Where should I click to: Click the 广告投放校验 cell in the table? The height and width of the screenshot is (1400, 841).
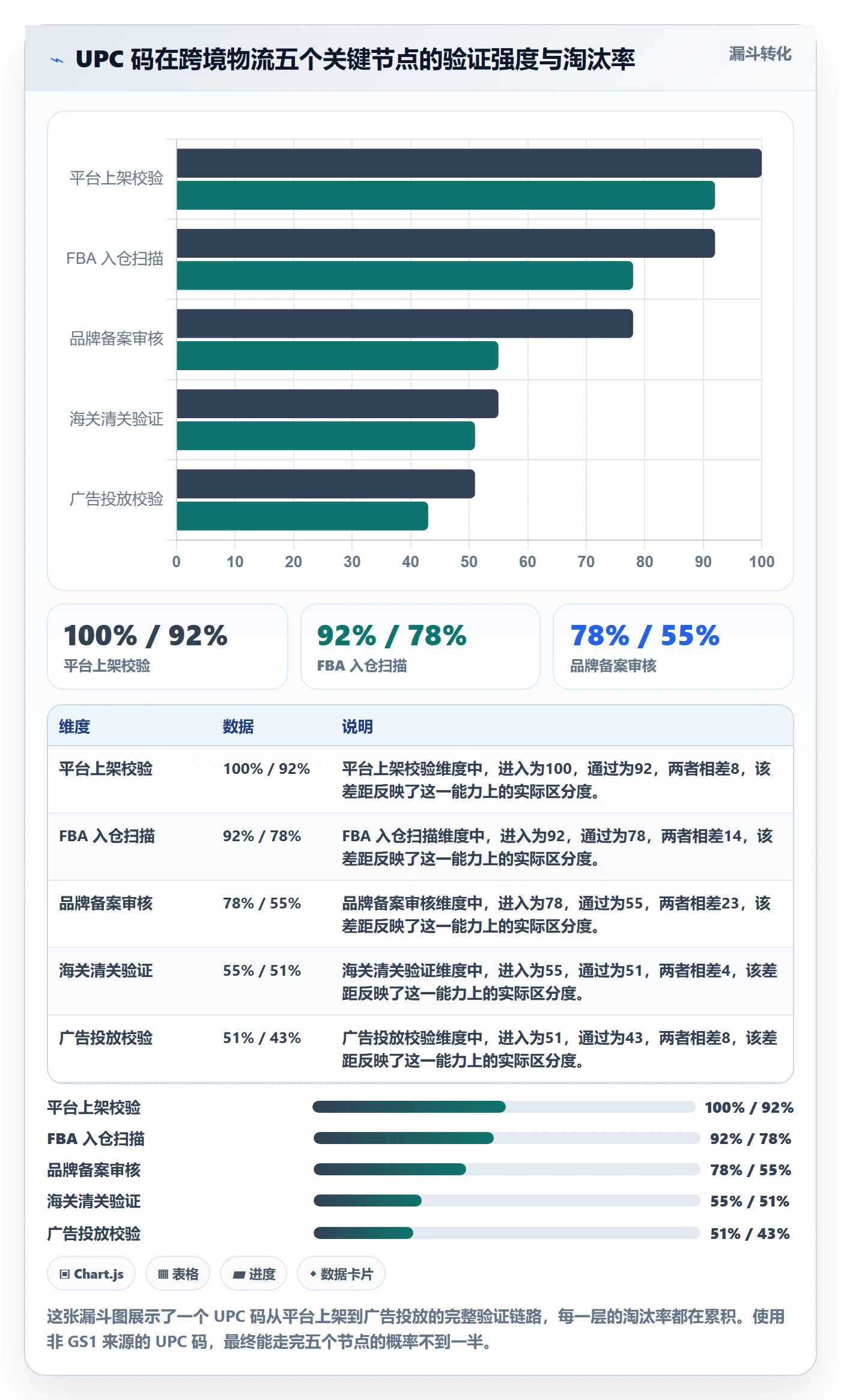[106, 1038]
